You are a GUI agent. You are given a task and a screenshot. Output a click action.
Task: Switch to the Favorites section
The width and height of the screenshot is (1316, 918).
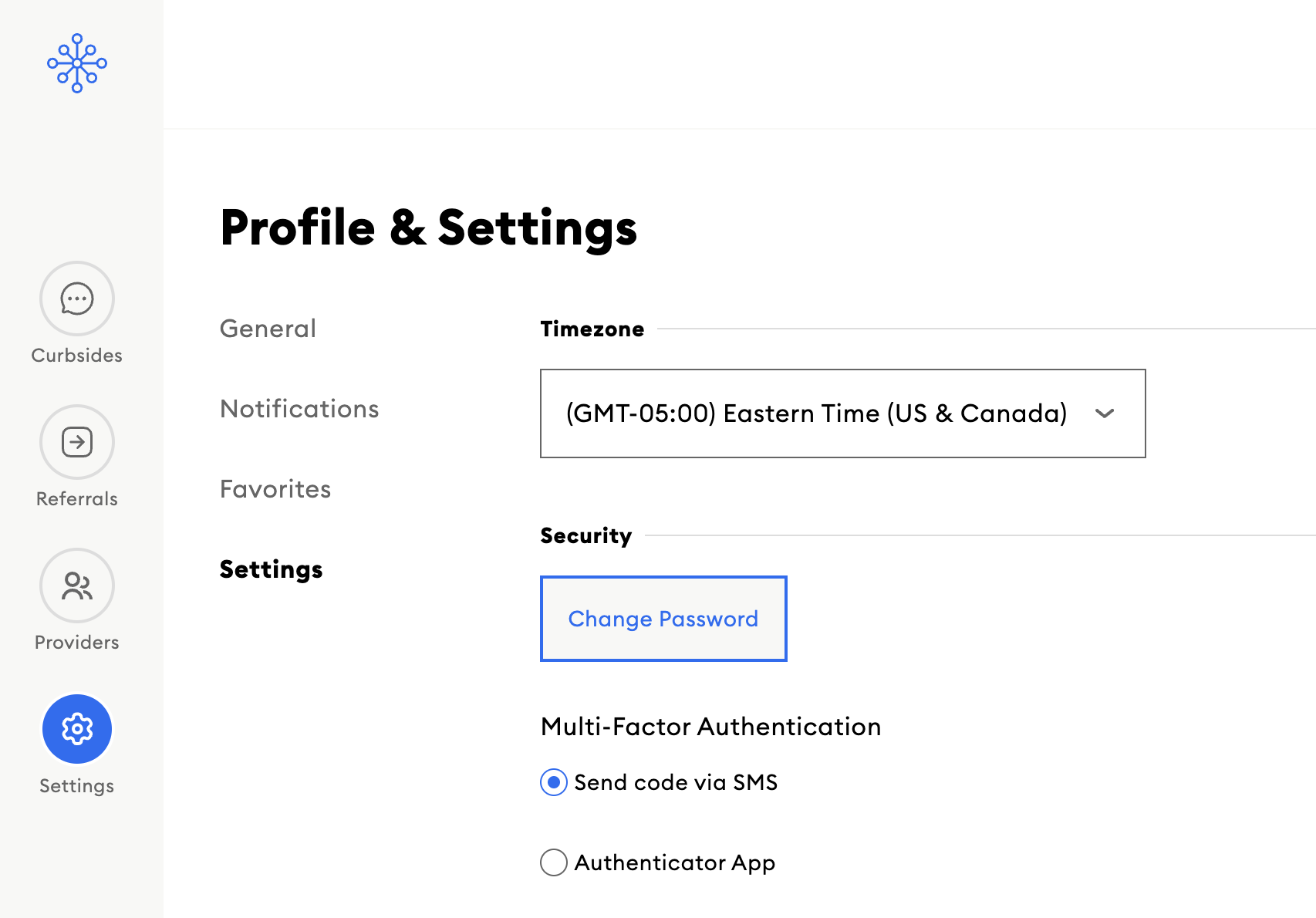pyautogui.click(x=275, y=489)
